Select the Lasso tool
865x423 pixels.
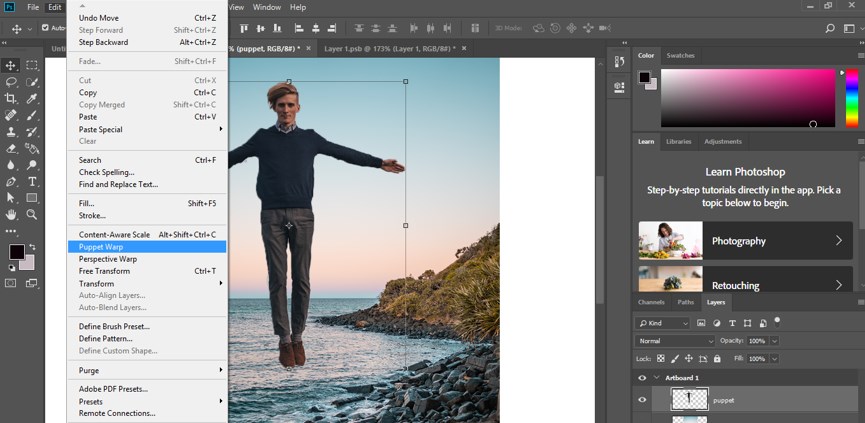coord(11,81)
